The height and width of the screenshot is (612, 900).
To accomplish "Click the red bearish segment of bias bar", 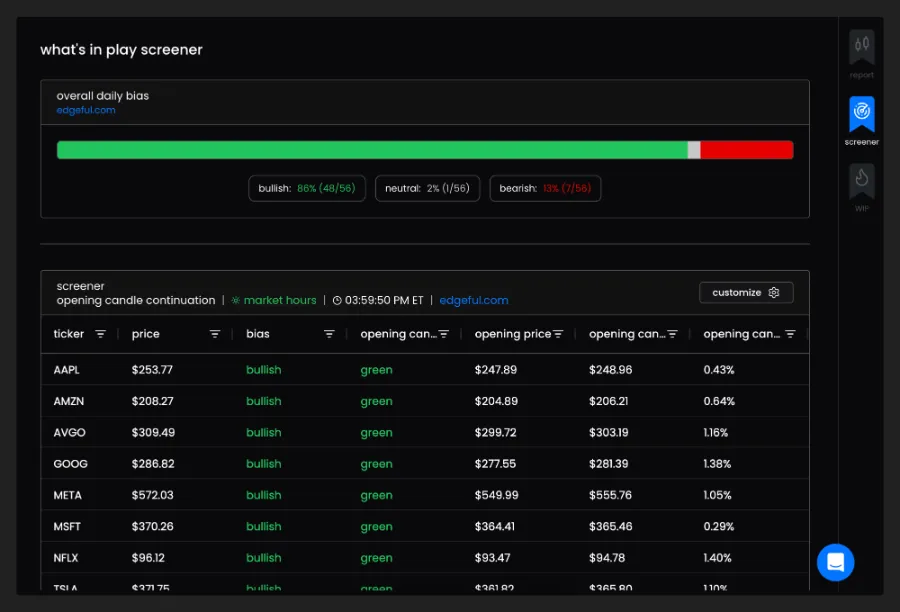I will (x=747, y=150).
